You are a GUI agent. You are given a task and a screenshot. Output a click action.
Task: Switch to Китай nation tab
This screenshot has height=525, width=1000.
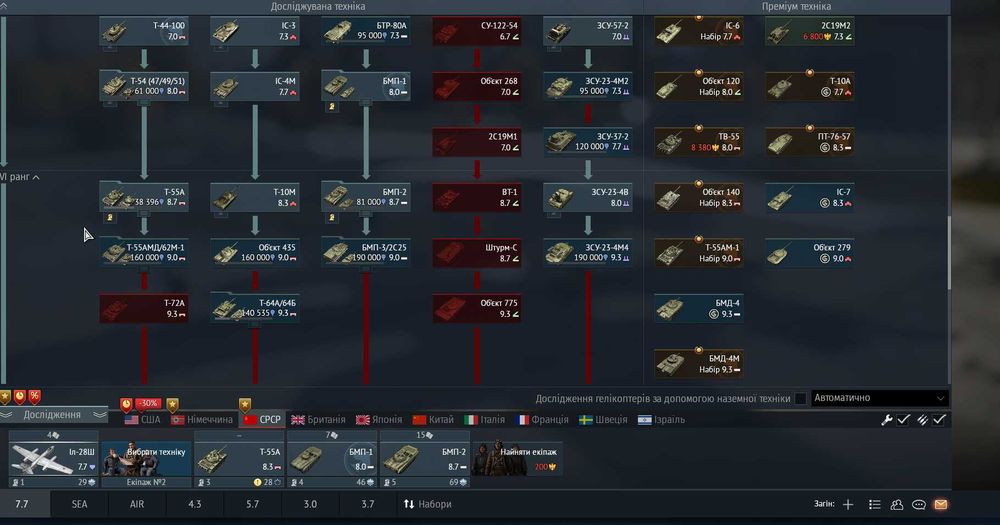(433, 420)
